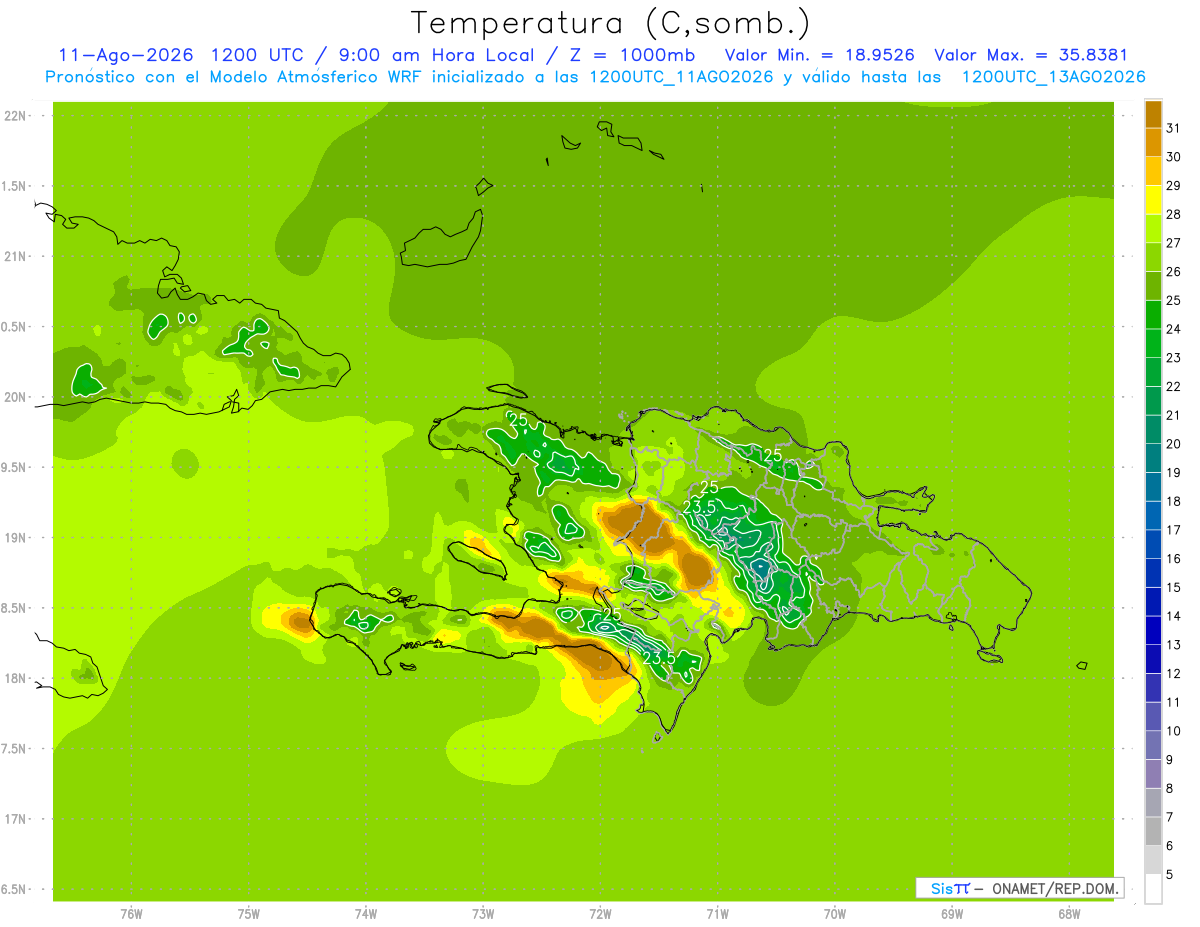Click the 75W longitude label
Image resolution: width=1200 pixels, height=927 pixels.
coord(249,913)
